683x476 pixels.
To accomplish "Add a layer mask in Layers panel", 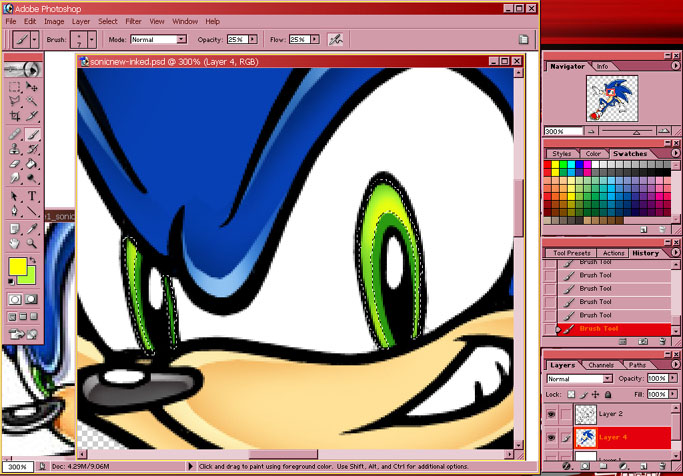I will pyautogui.click(x=585, y=466).
